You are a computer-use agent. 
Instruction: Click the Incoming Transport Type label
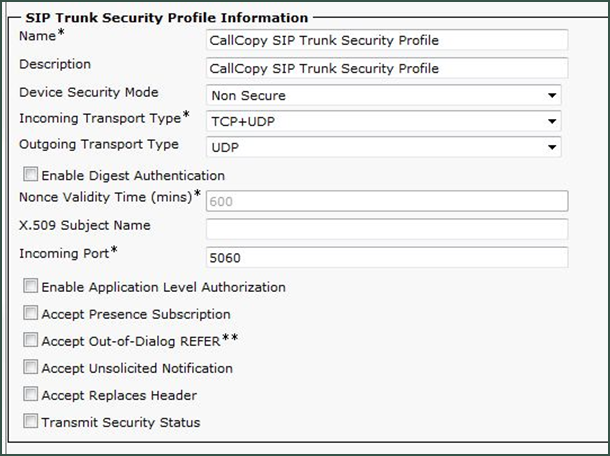[104, 118]
